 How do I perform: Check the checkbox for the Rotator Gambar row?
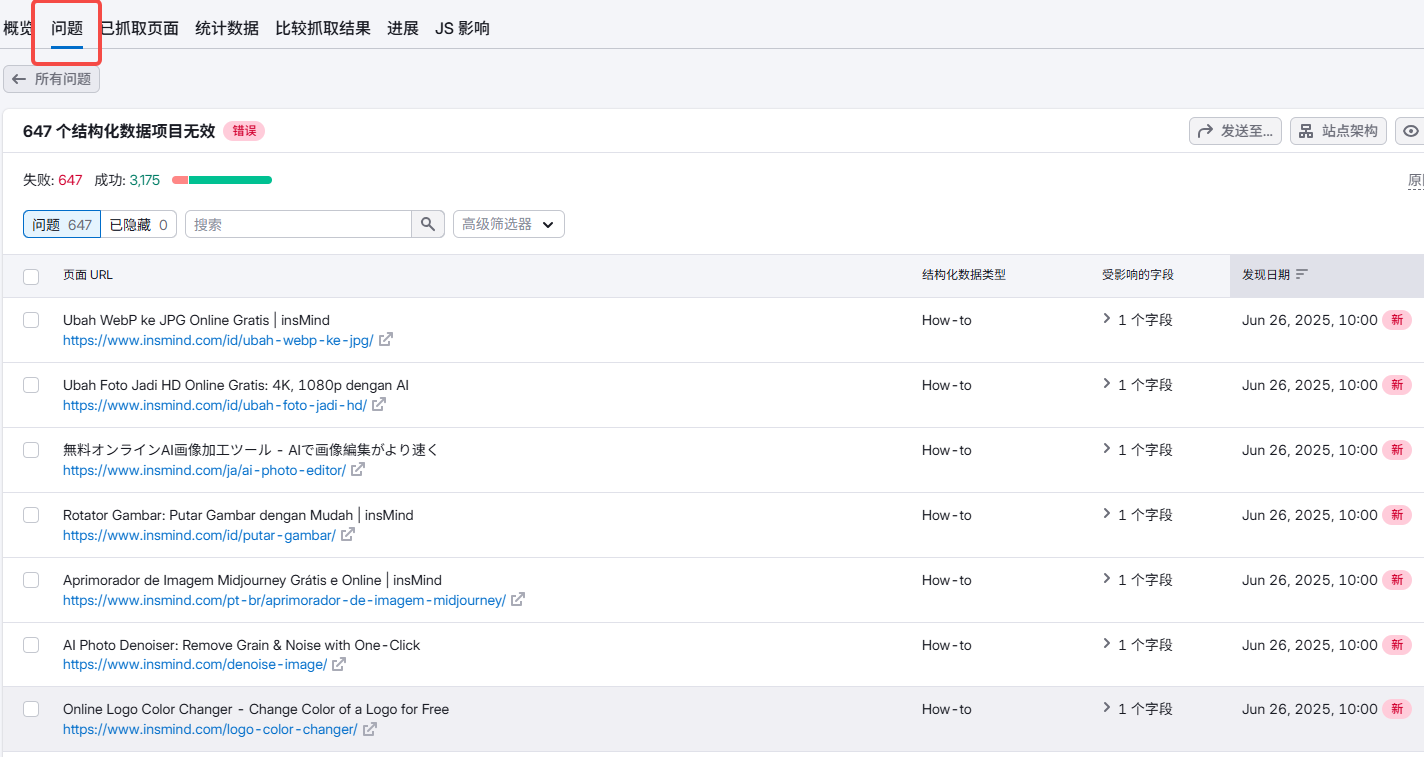coord(30,514)
